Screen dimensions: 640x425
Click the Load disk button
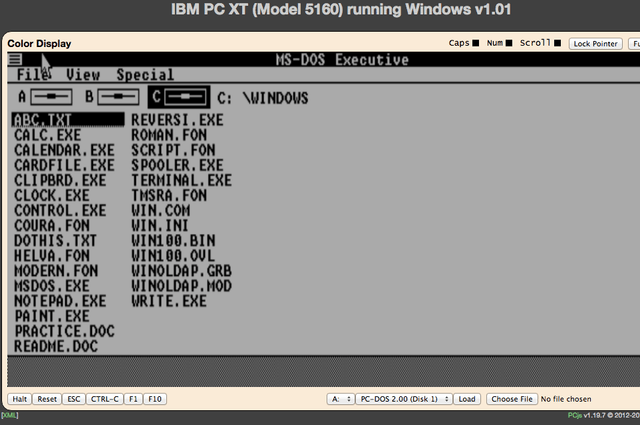[x=467, y=399]
